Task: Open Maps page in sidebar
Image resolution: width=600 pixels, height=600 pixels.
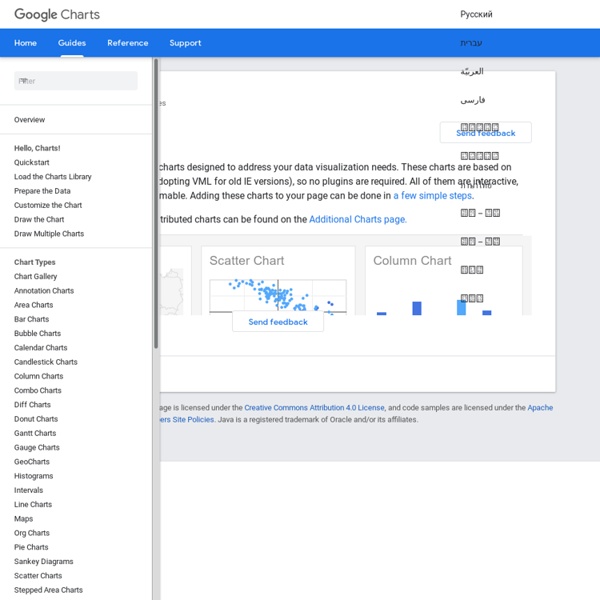Action: tap(23, 518)
